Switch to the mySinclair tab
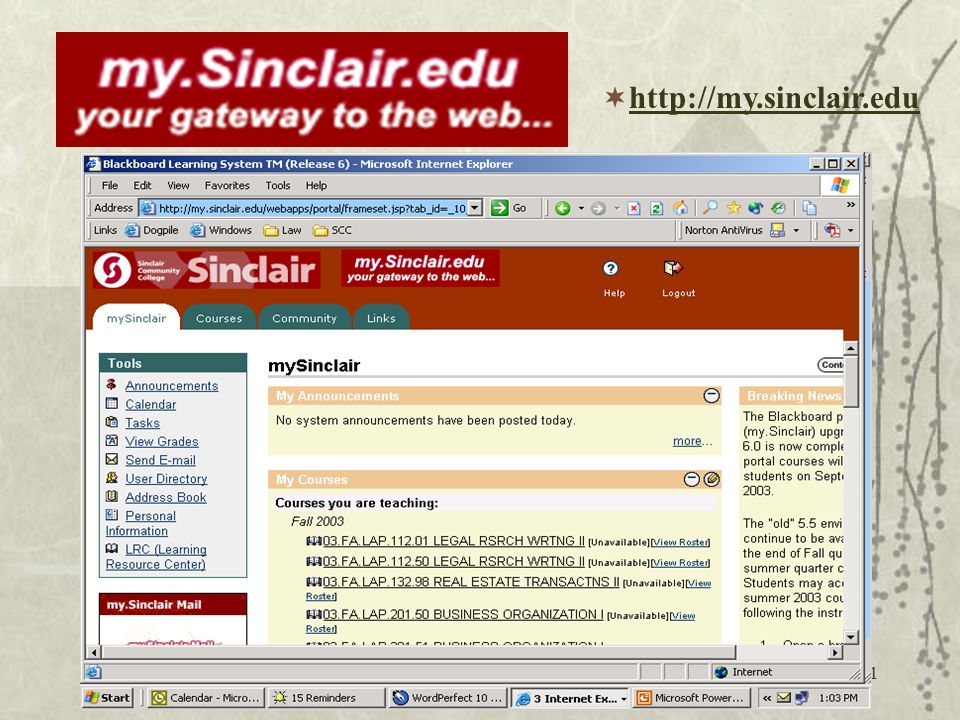Screen dimensions: 960x720 click(x=136, y=318)
